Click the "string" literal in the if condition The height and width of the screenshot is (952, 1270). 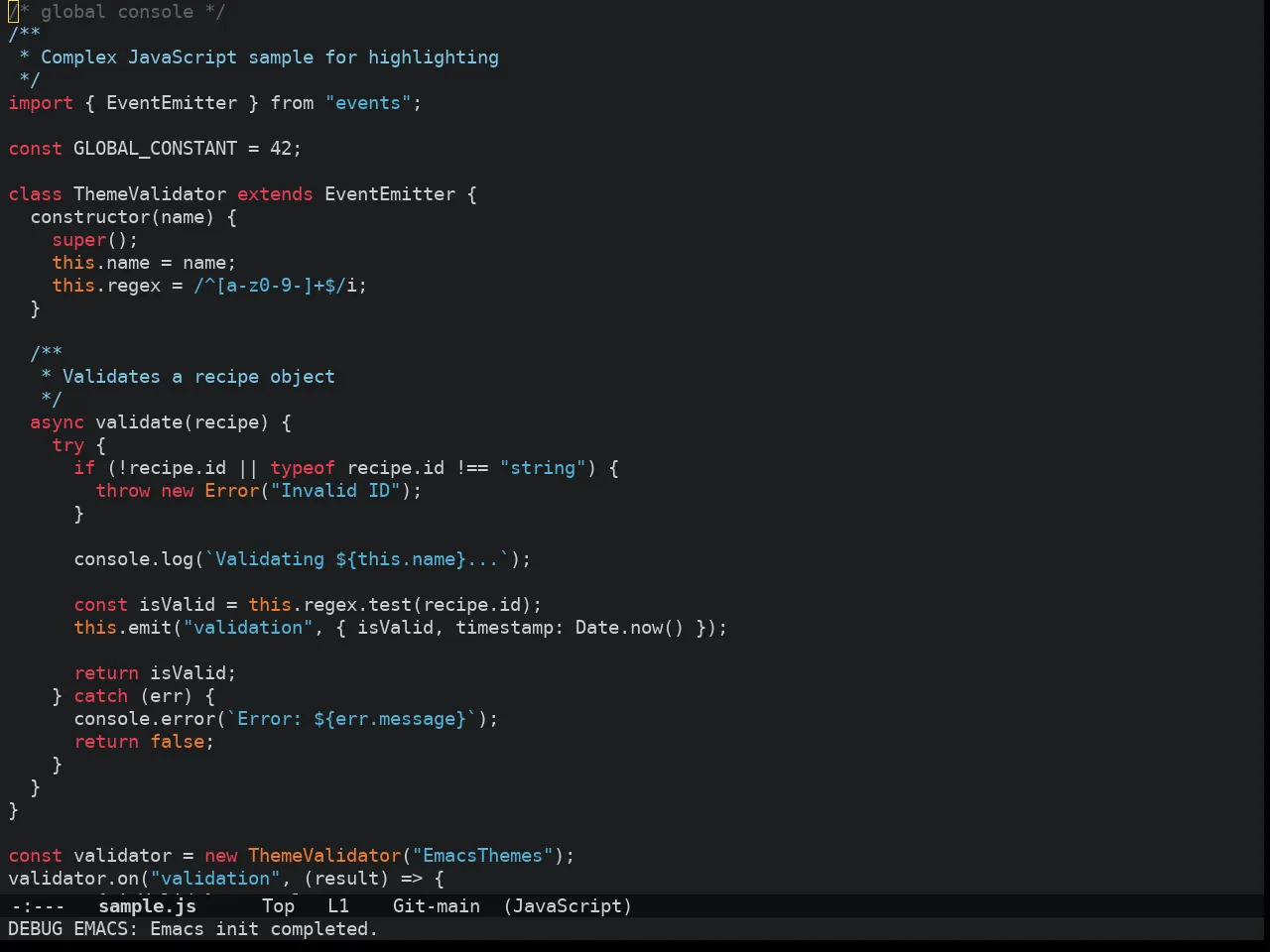click(543, 468)
